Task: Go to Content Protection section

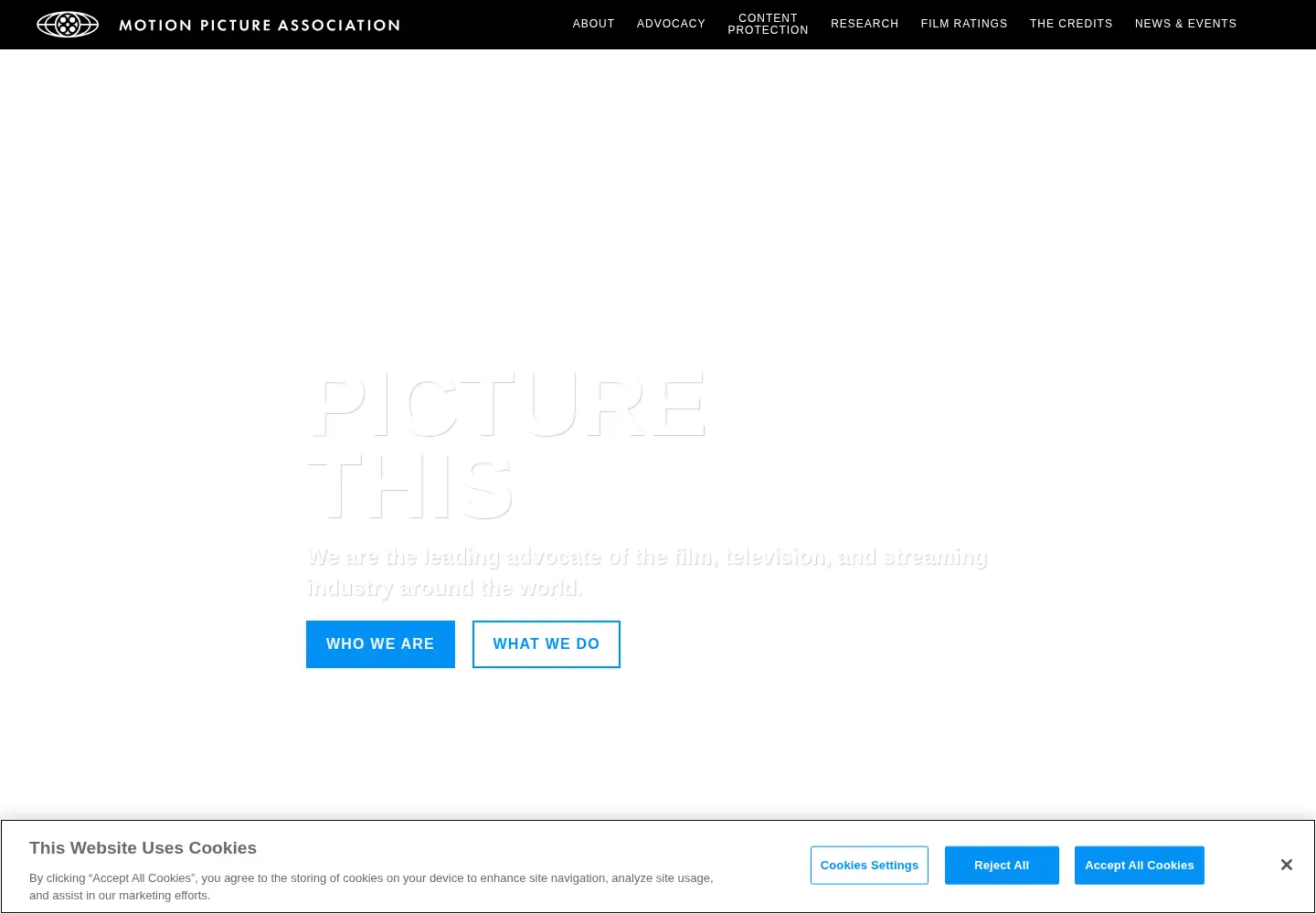Action: tap(769, 24)
